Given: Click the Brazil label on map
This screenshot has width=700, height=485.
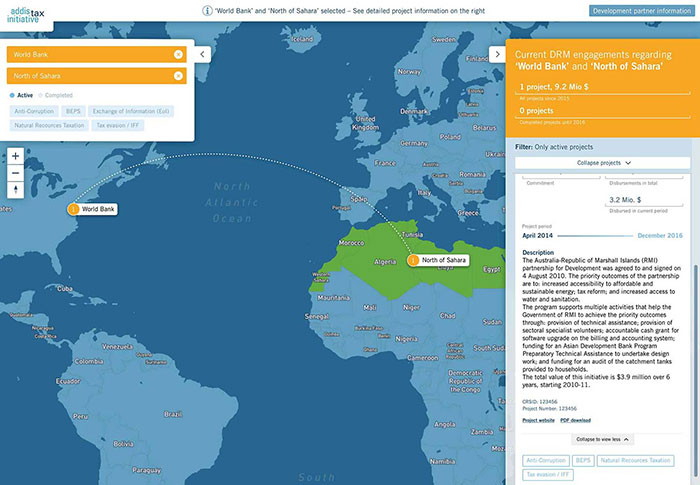Looking at the screenshot, I should click(173, 414).
